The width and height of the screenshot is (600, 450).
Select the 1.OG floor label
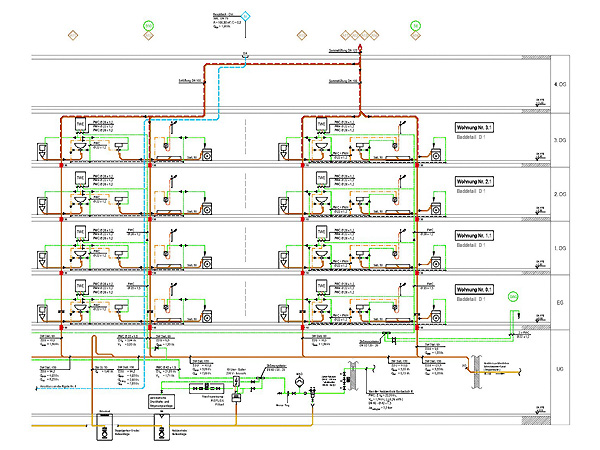[560, 248]
